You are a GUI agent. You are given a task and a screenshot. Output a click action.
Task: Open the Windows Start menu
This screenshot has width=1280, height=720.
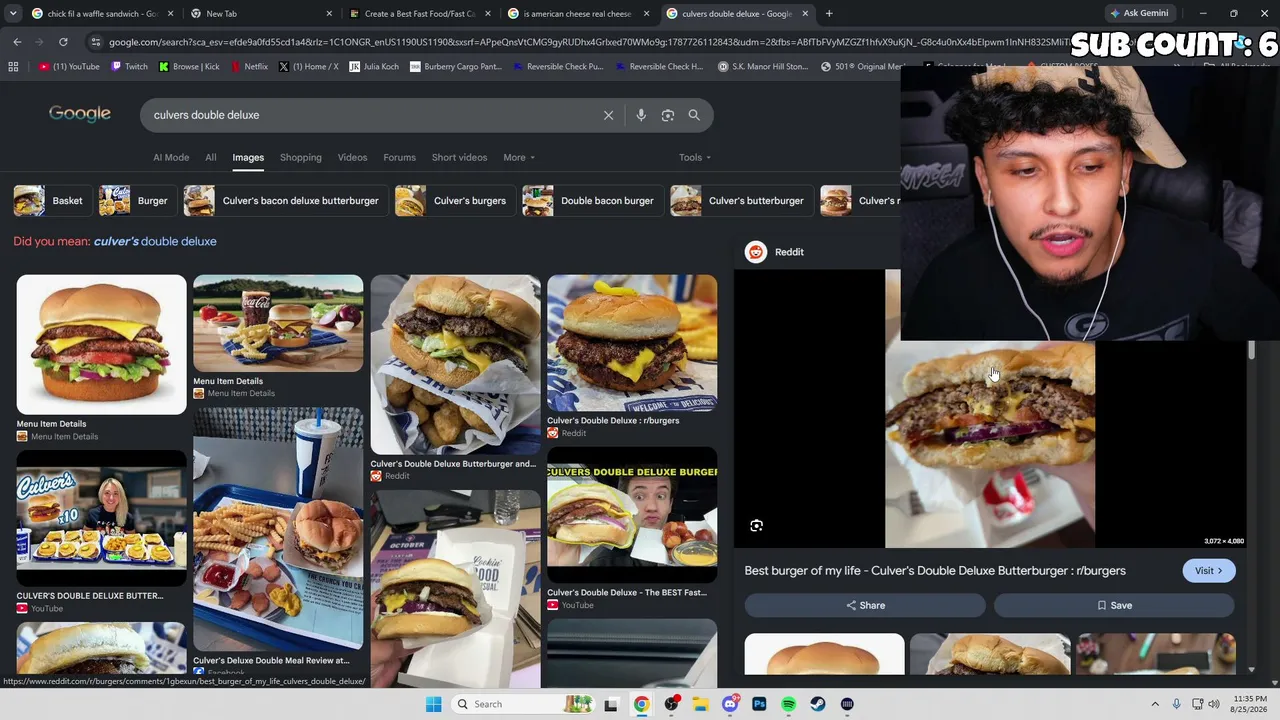pos(434,704)
